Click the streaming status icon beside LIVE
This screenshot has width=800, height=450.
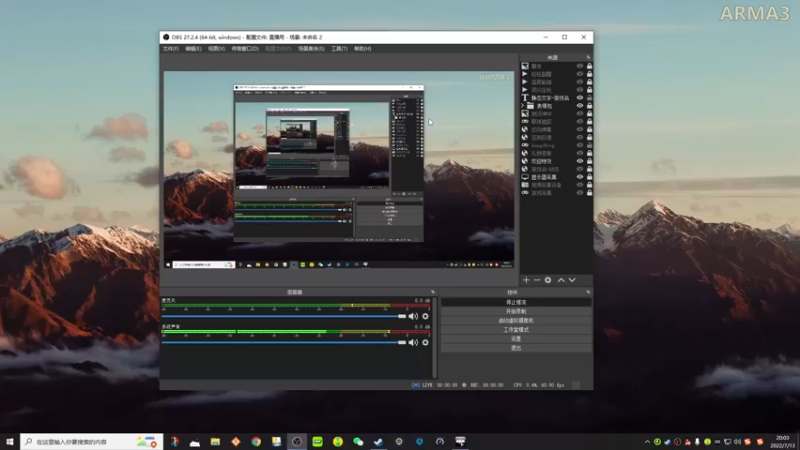coord(415,385)
